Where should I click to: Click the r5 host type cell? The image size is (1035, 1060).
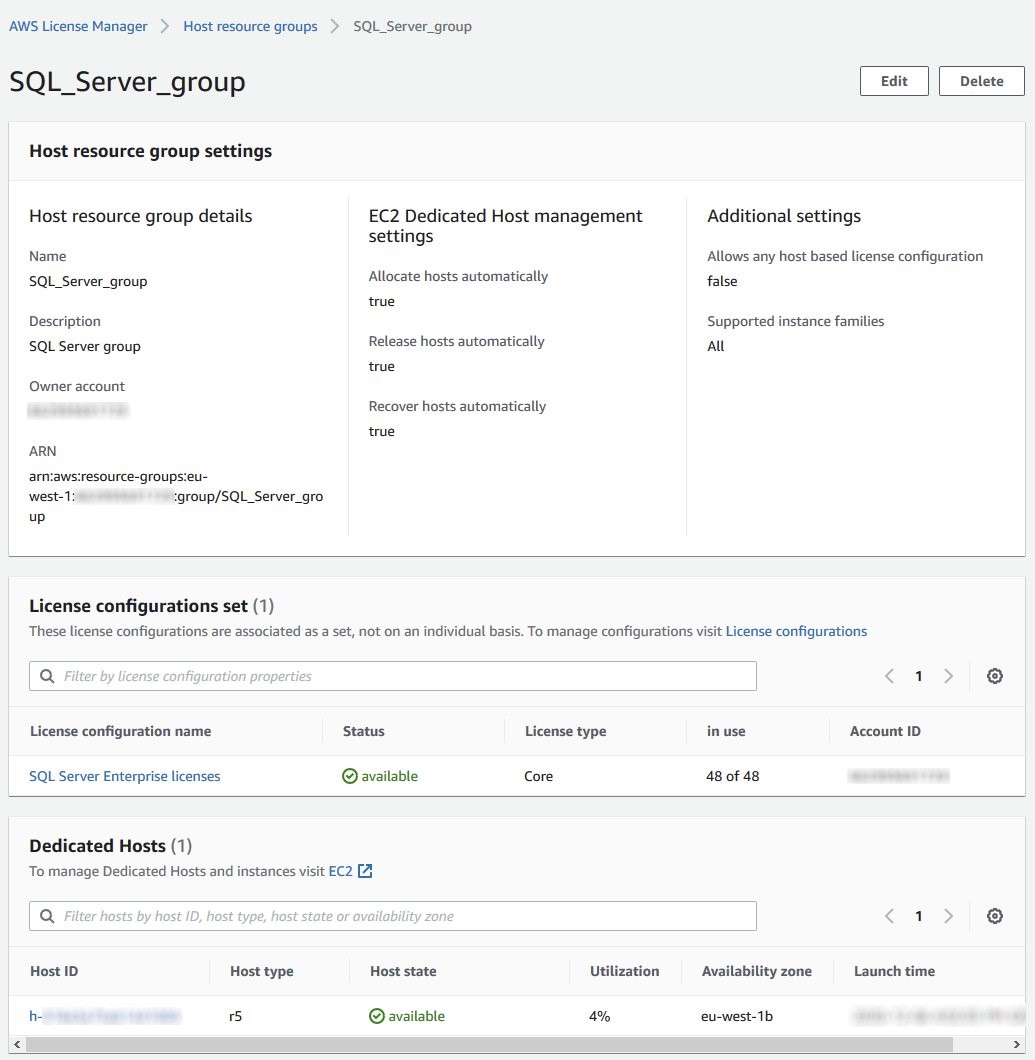(x=235, y=1016)
